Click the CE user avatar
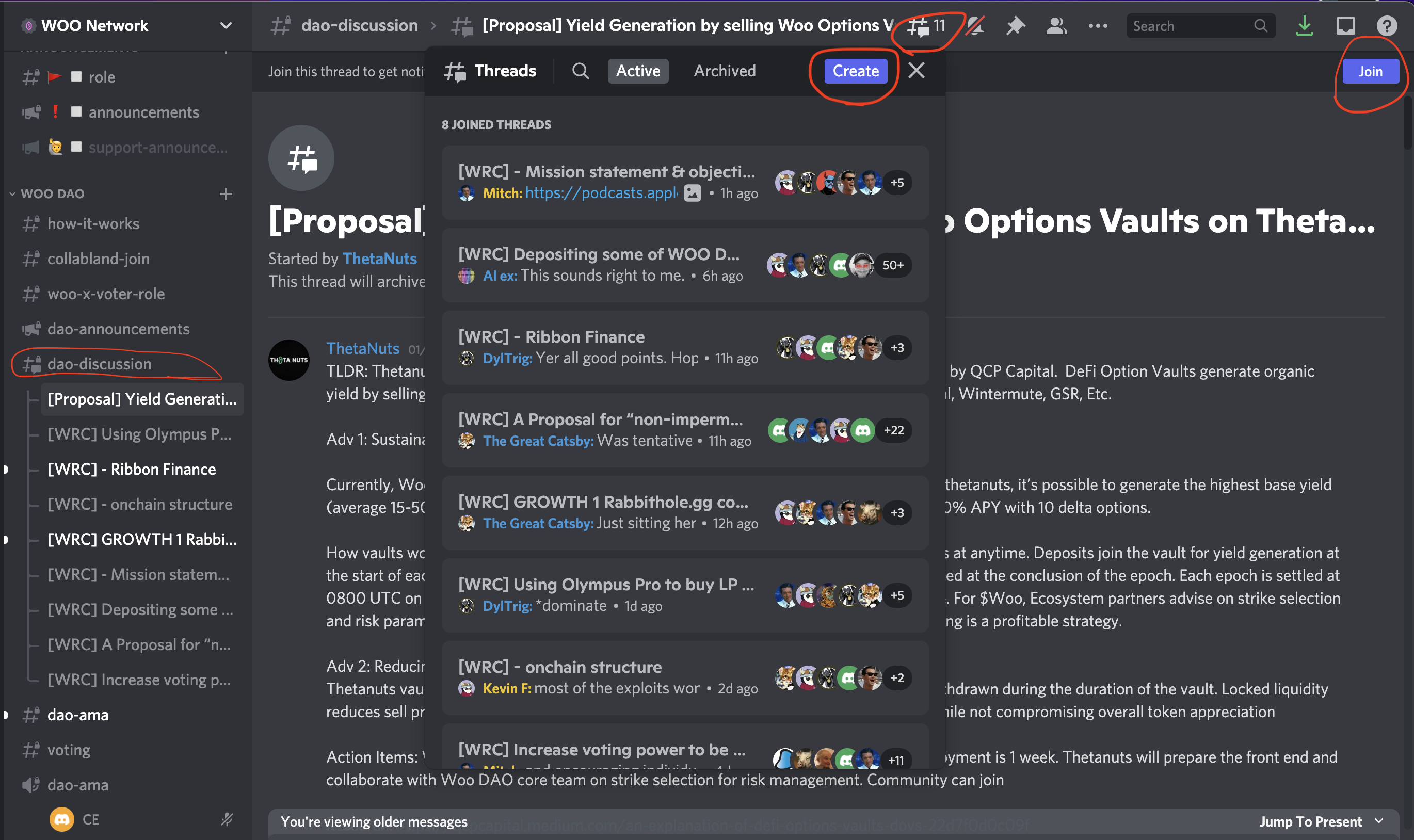1414x840 pixels. (x=62, y=819)
